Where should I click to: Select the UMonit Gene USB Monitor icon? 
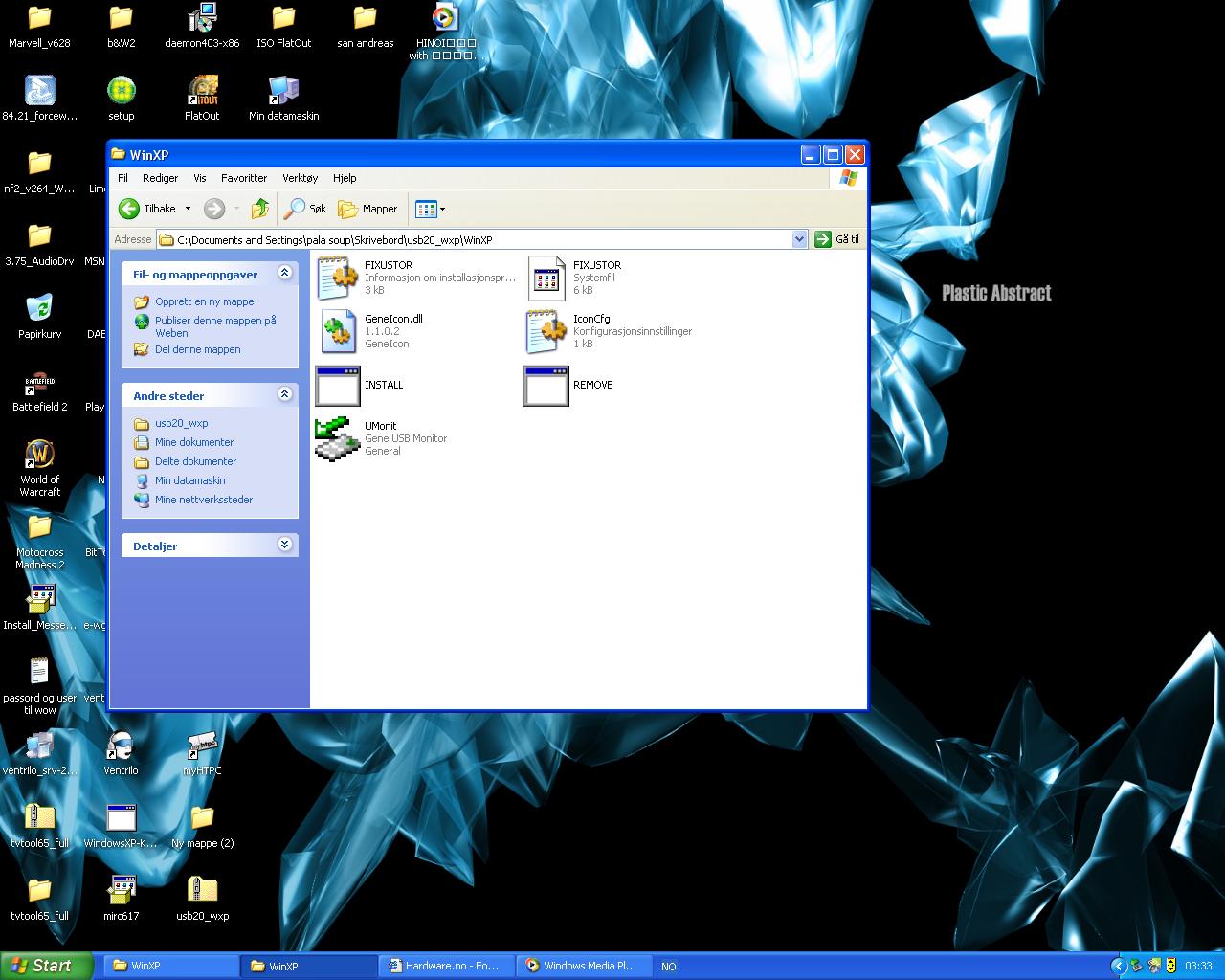[x=338, y=438]
